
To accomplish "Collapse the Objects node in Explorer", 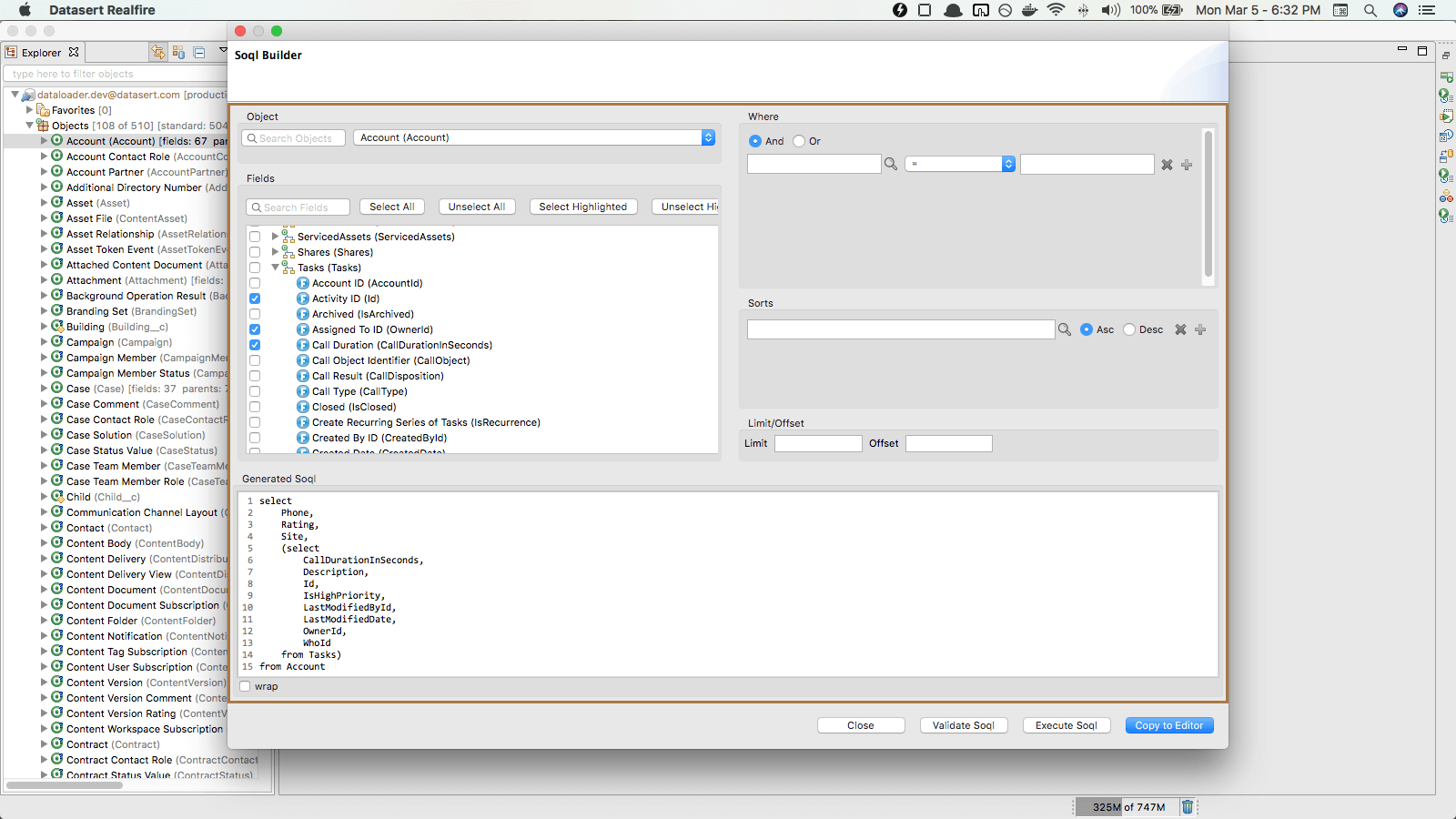I will click(29, 126).
